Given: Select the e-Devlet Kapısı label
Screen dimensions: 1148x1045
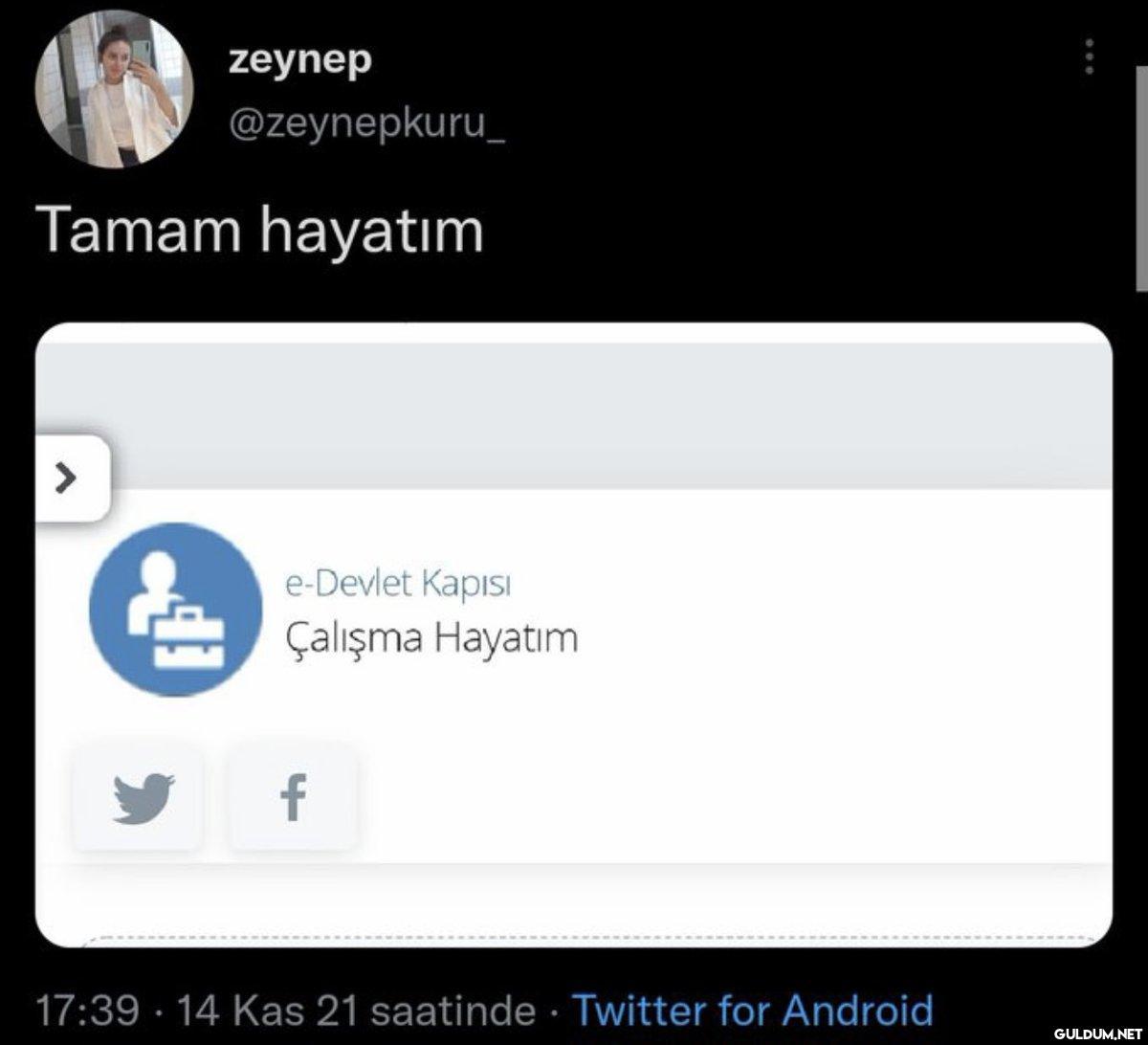Looking at the screenshot, I should [x=398, y=583].
